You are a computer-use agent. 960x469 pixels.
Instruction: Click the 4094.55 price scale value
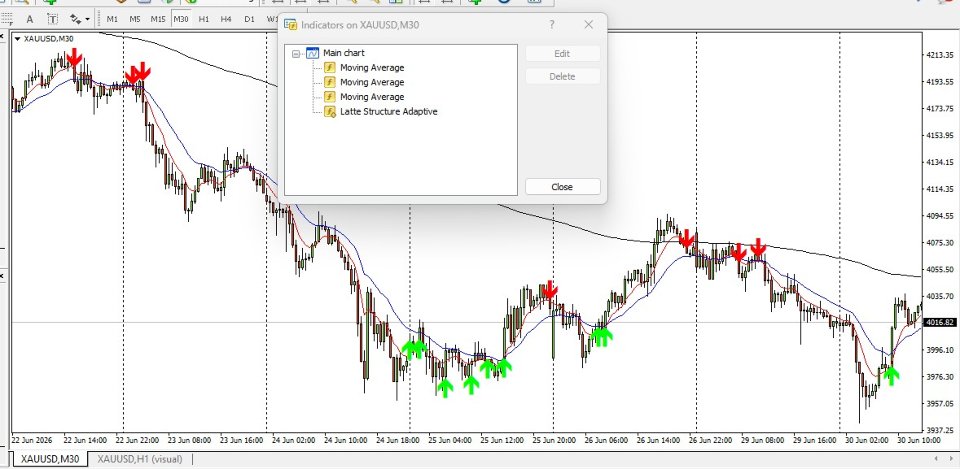point(940,216)
